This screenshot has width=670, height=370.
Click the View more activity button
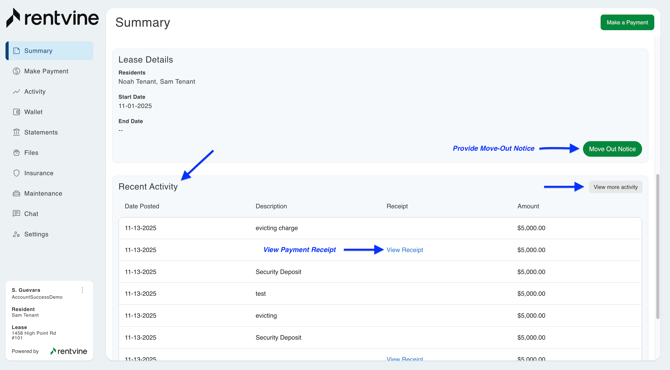615,187
